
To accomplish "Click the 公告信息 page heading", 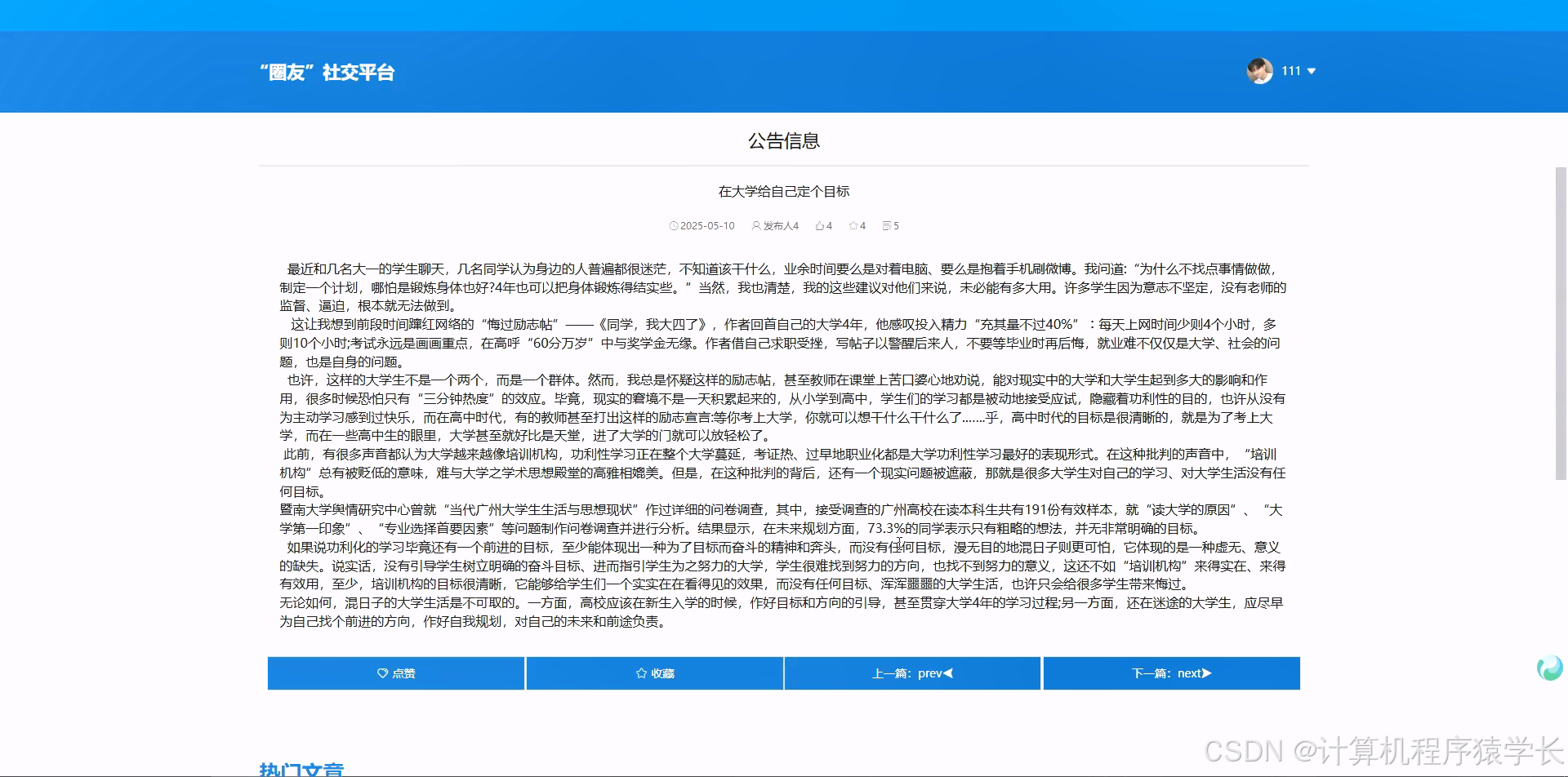I will coord(784,141).
